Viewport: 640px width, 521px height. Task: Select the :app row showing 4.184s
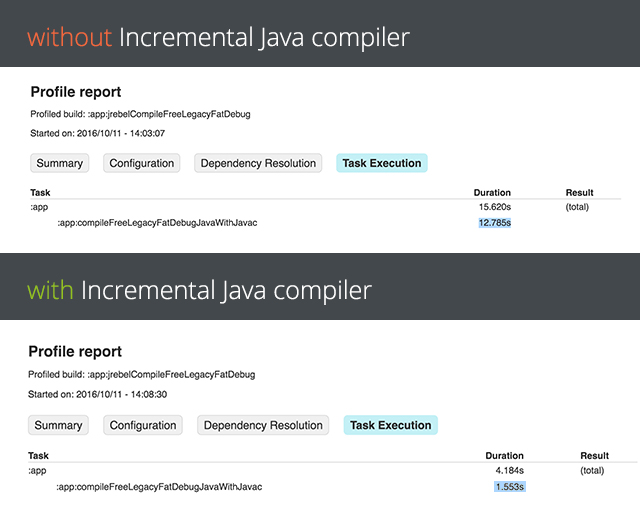[x=38, y=469]
